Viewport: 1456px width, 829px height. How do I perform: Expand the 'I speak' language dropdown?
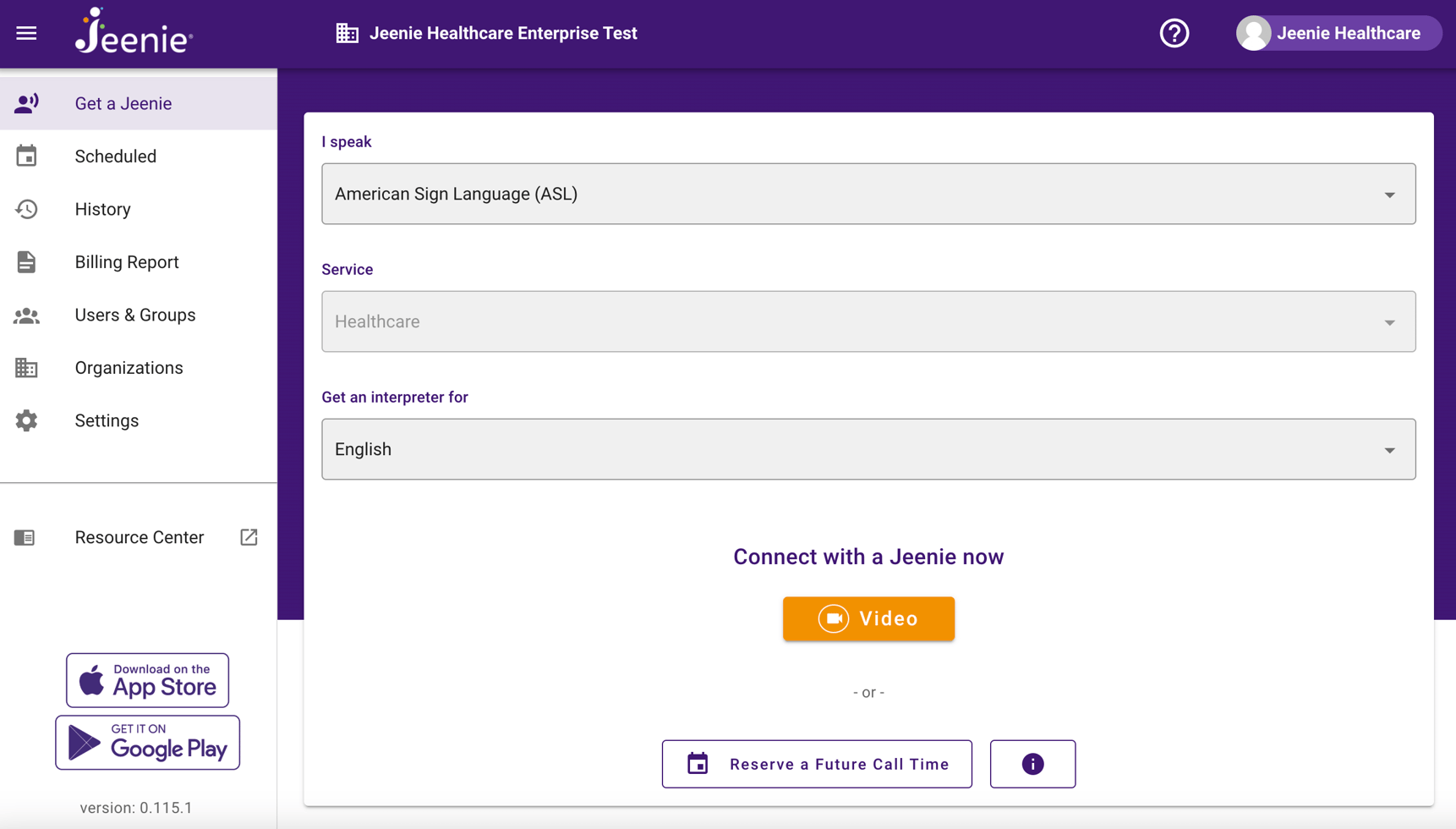click(1390, 194)
